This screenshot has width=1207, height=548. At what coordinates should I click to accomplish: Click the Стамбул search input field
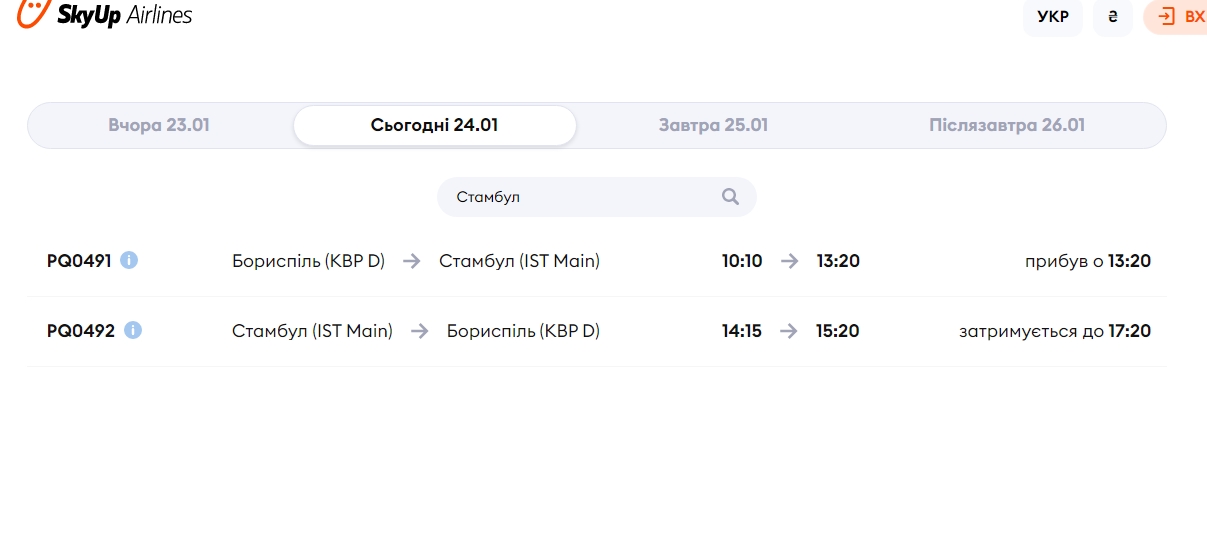click(x=580, y=197)
